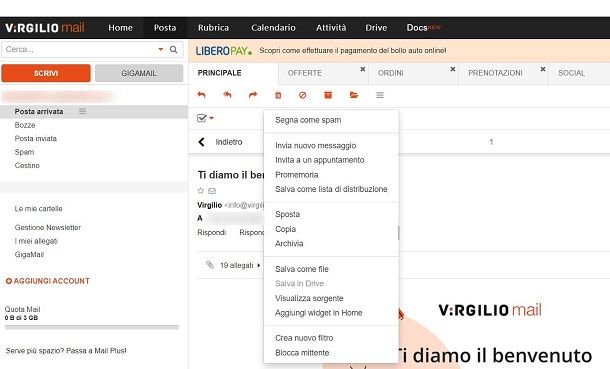The width and height of the screenshot is (610, 369).
Task: Choose Sposta from the context menu
Action: pos(287,214)
